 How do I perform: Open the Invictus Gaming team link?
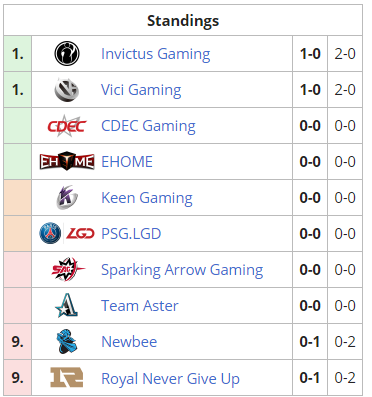156,54
